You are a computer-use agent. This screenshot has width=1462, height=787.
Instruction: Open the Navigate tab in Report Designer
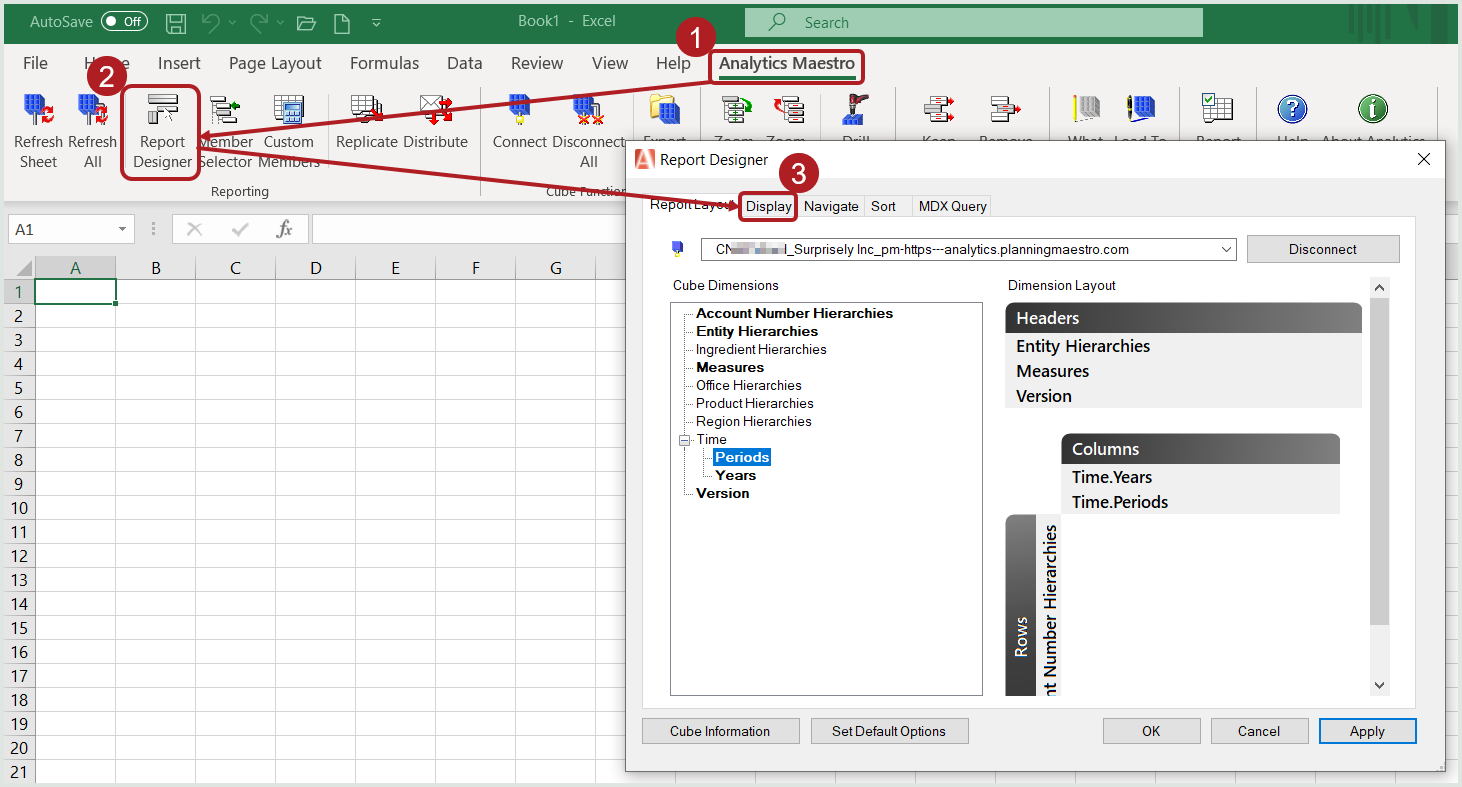(831, 206)
